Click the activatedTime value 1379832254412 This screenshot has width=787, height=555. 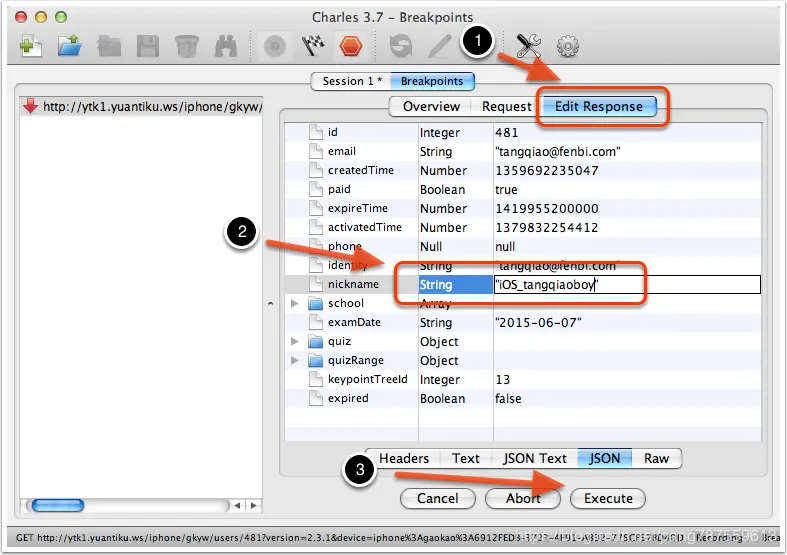(547, 227)
